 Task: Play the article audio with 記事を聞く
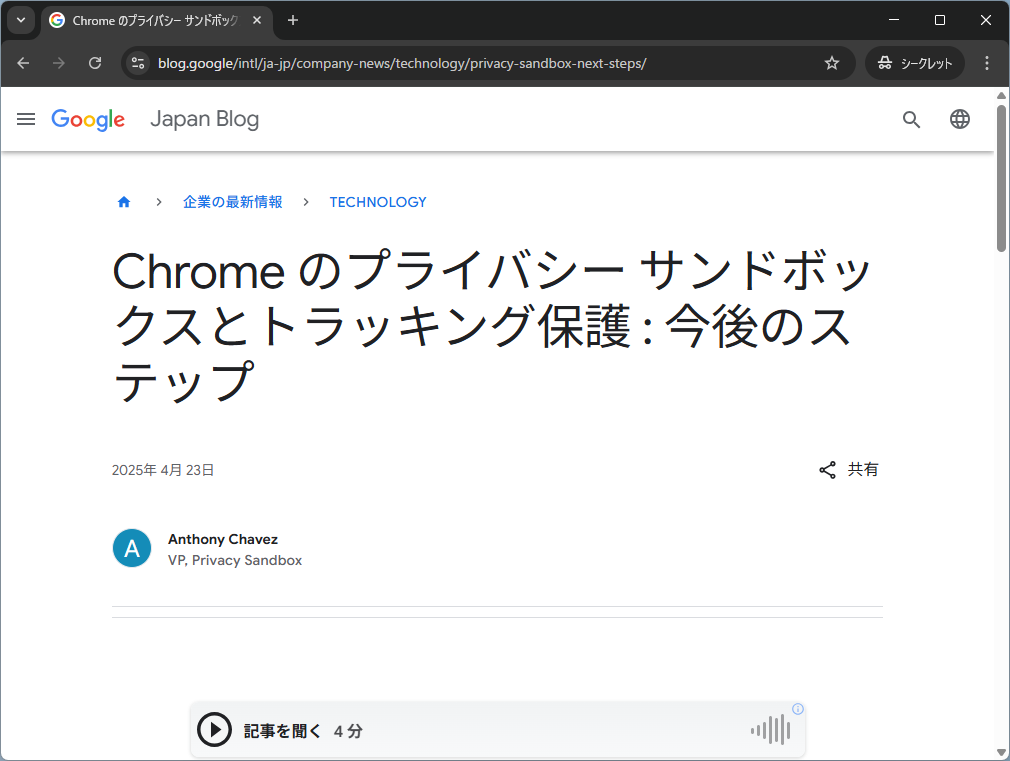pyautogui.click(x=215, y=730)
